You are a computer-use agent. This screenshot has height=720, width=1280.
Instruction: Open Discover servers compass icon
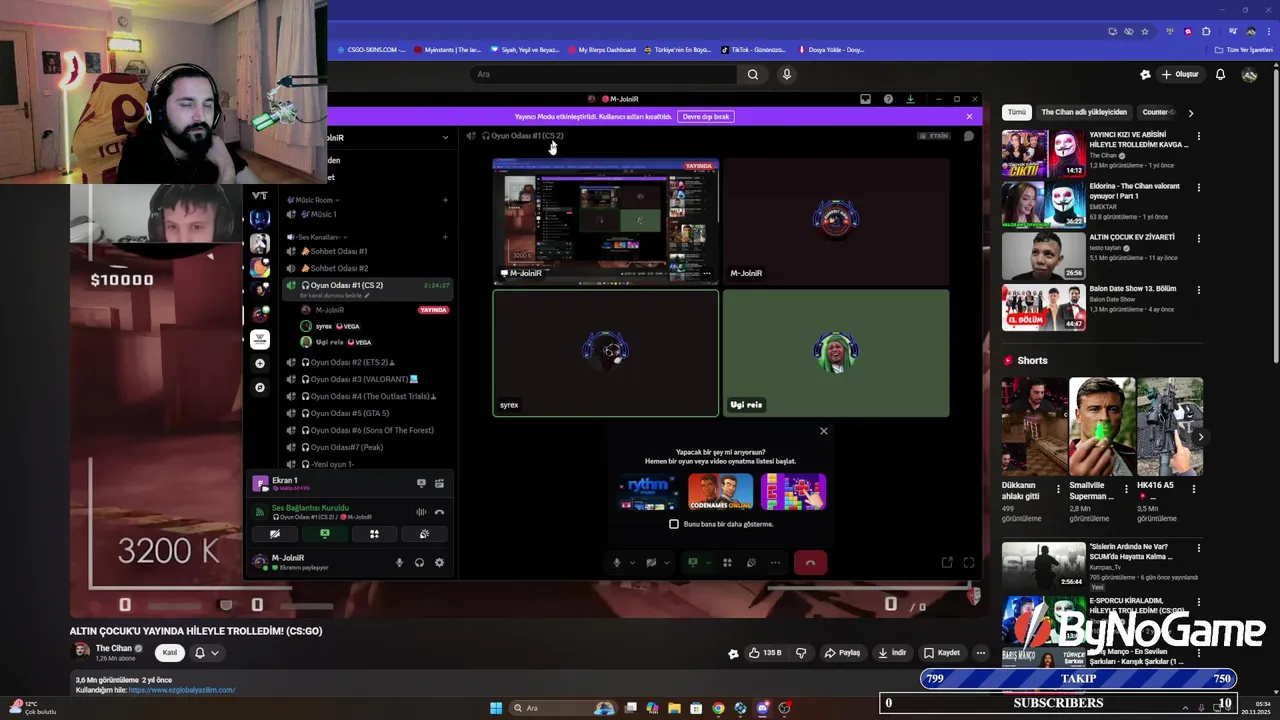pyautogui.click(x=260, y=387)
